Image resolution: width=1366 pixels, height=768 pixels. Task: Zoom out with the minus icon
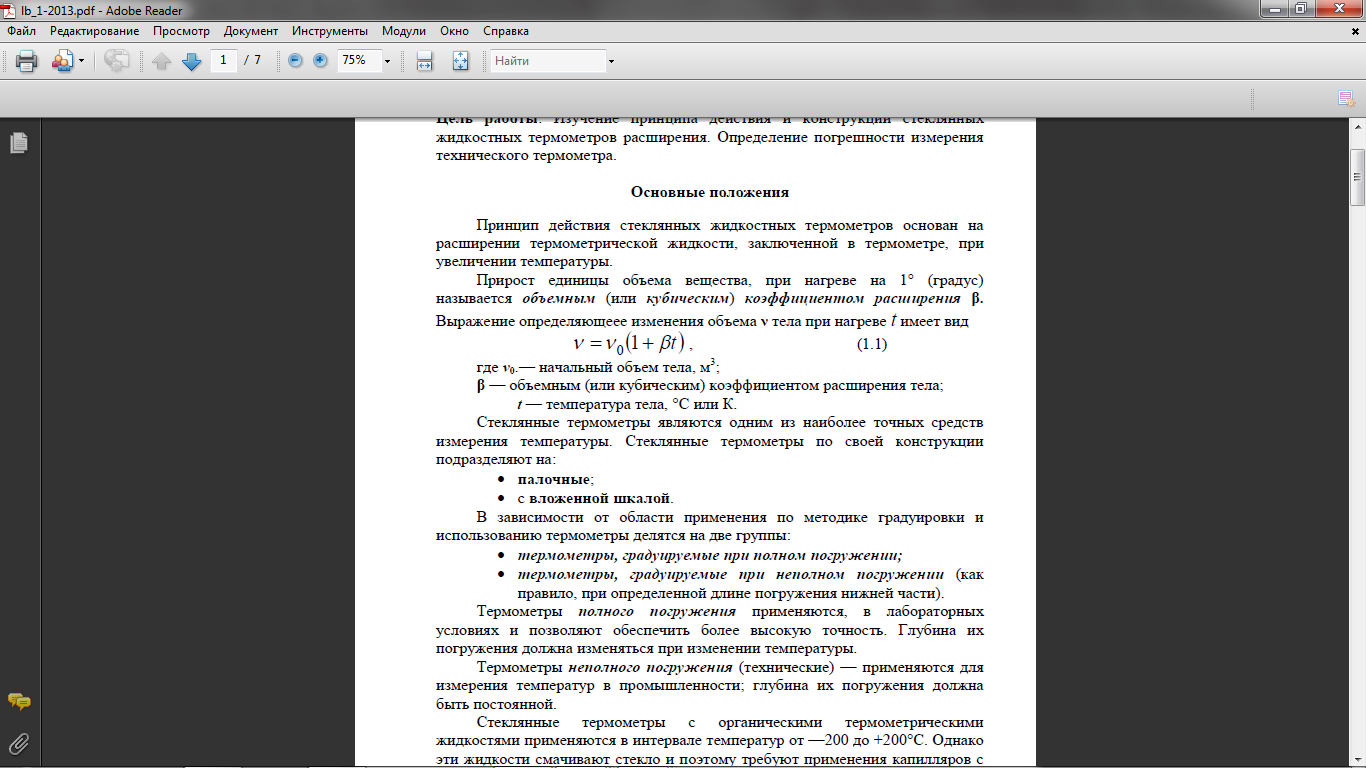tap(295, 60)
